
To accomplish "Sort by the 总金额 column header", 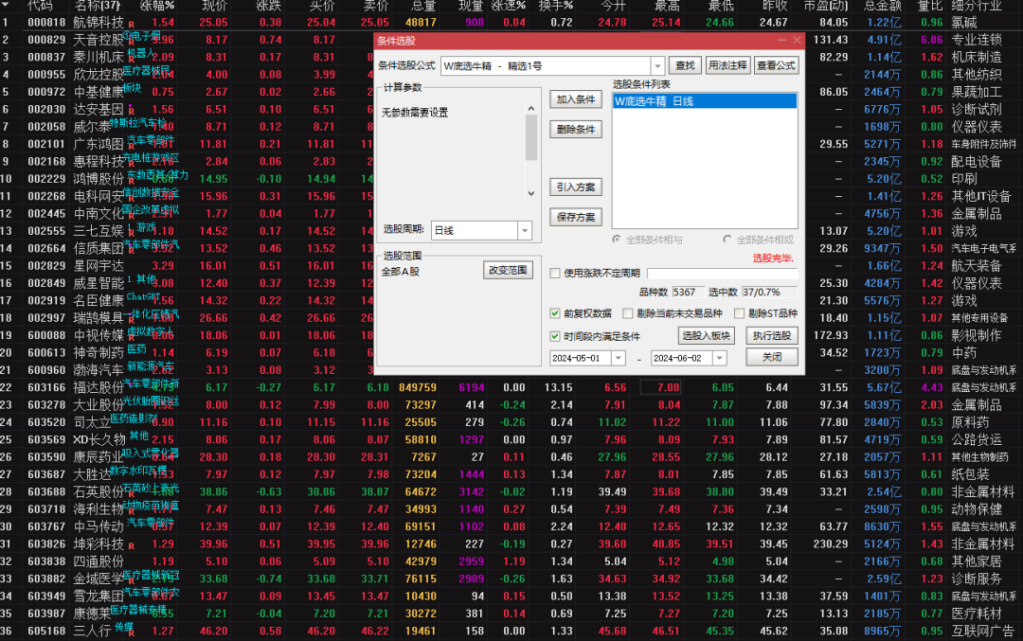I will (x=882, y=6).
